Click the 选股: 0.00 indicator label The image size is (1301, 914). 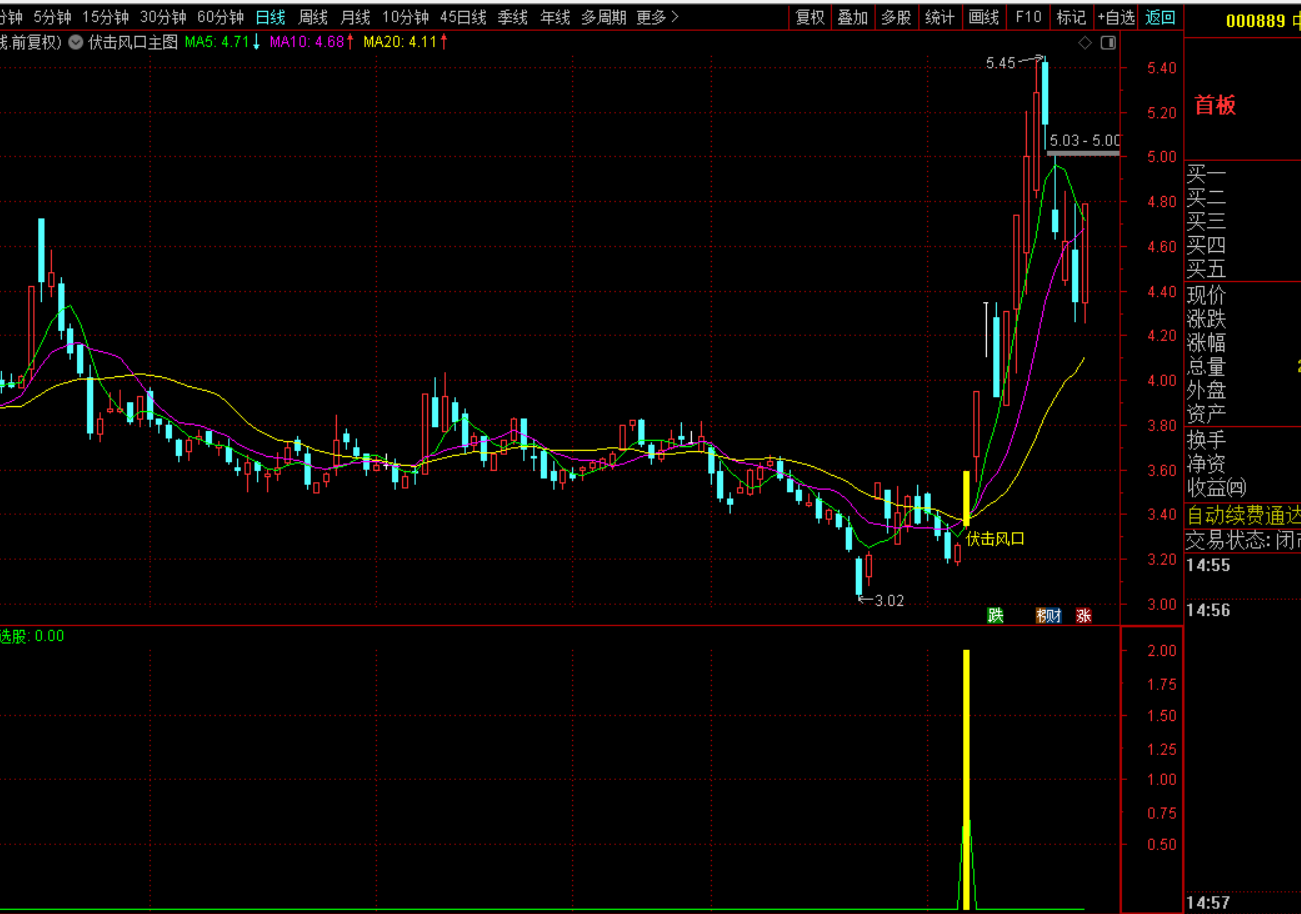click(x=32, y=636)
